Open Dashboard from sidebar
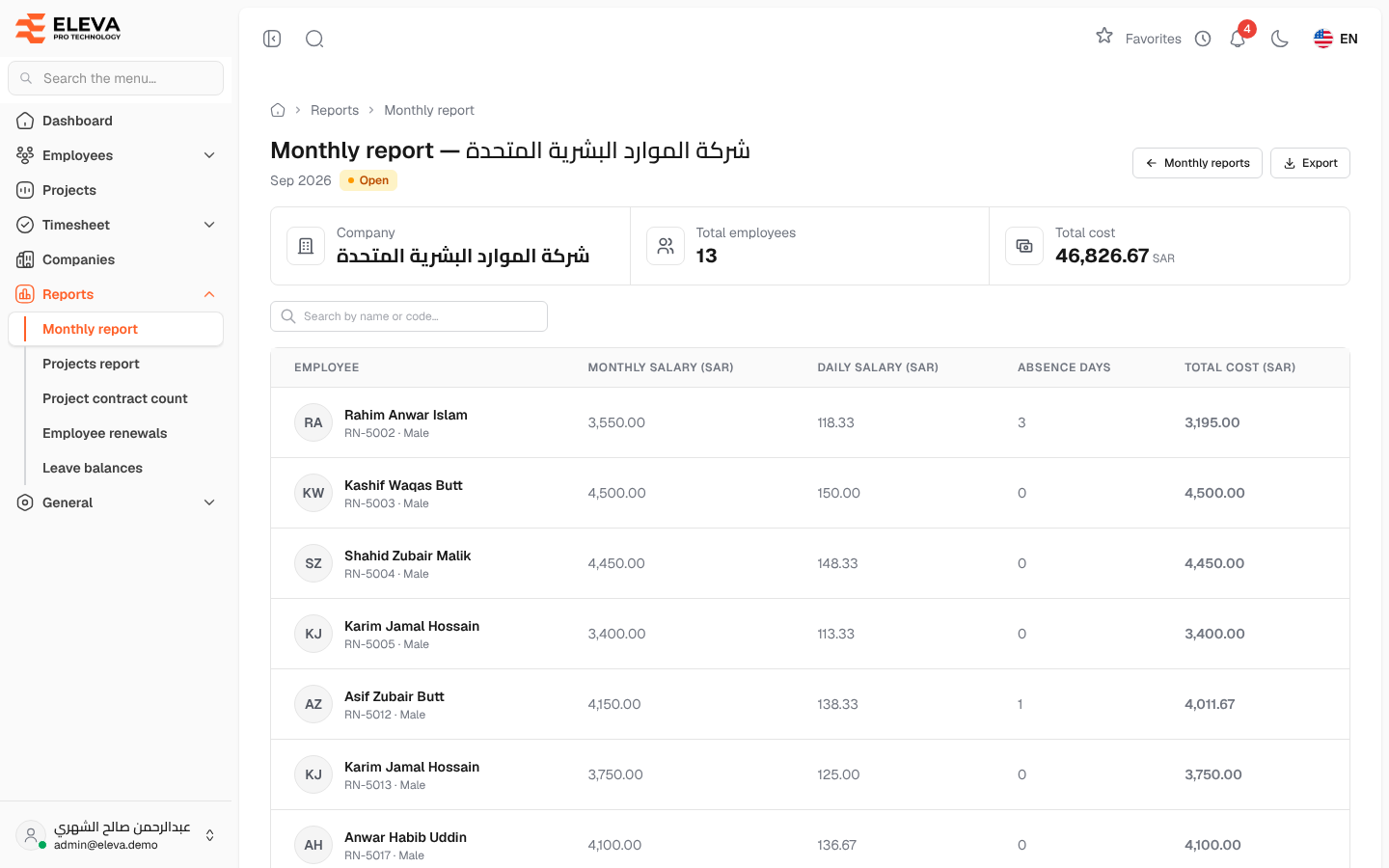This screenshot has width=1389, height=868. click(x=116, y=121)
